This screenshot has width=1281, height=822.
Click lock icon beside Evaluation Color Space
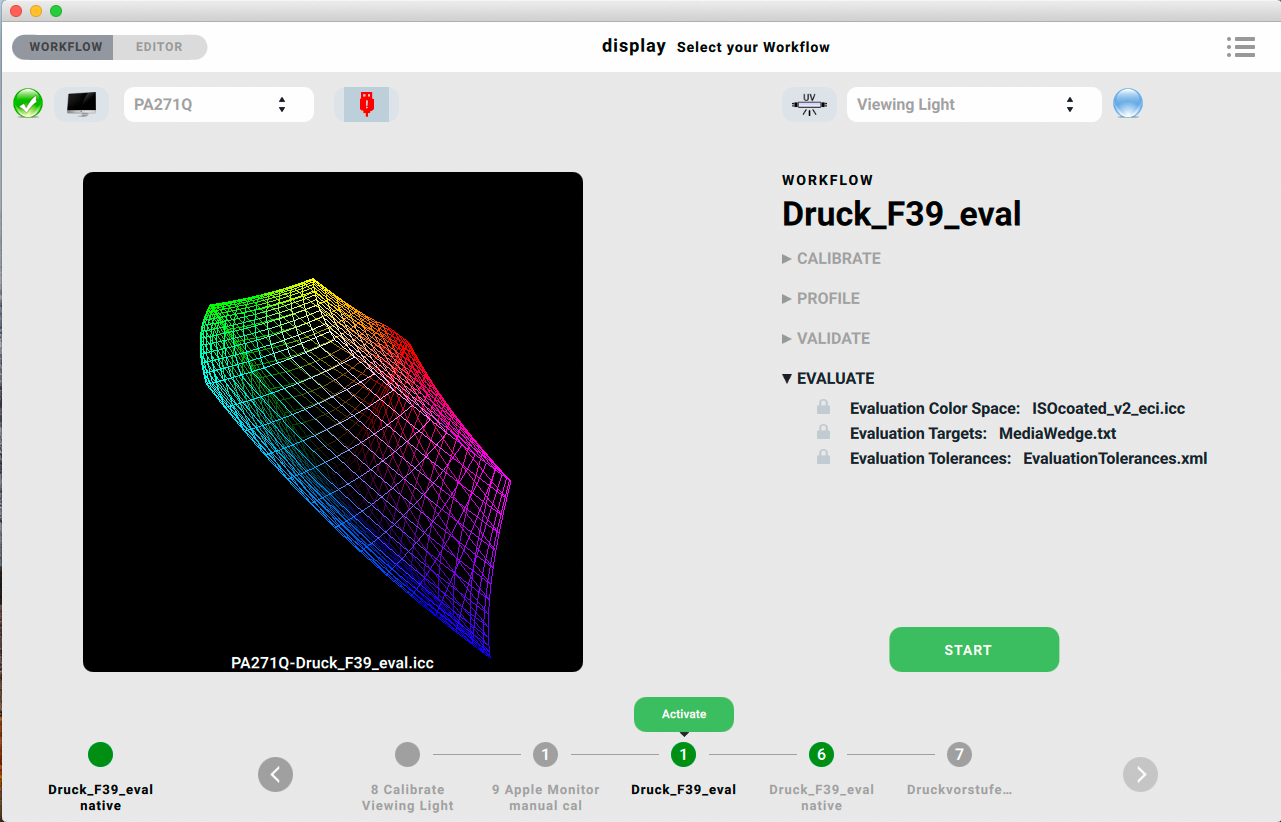click(823, 408)
